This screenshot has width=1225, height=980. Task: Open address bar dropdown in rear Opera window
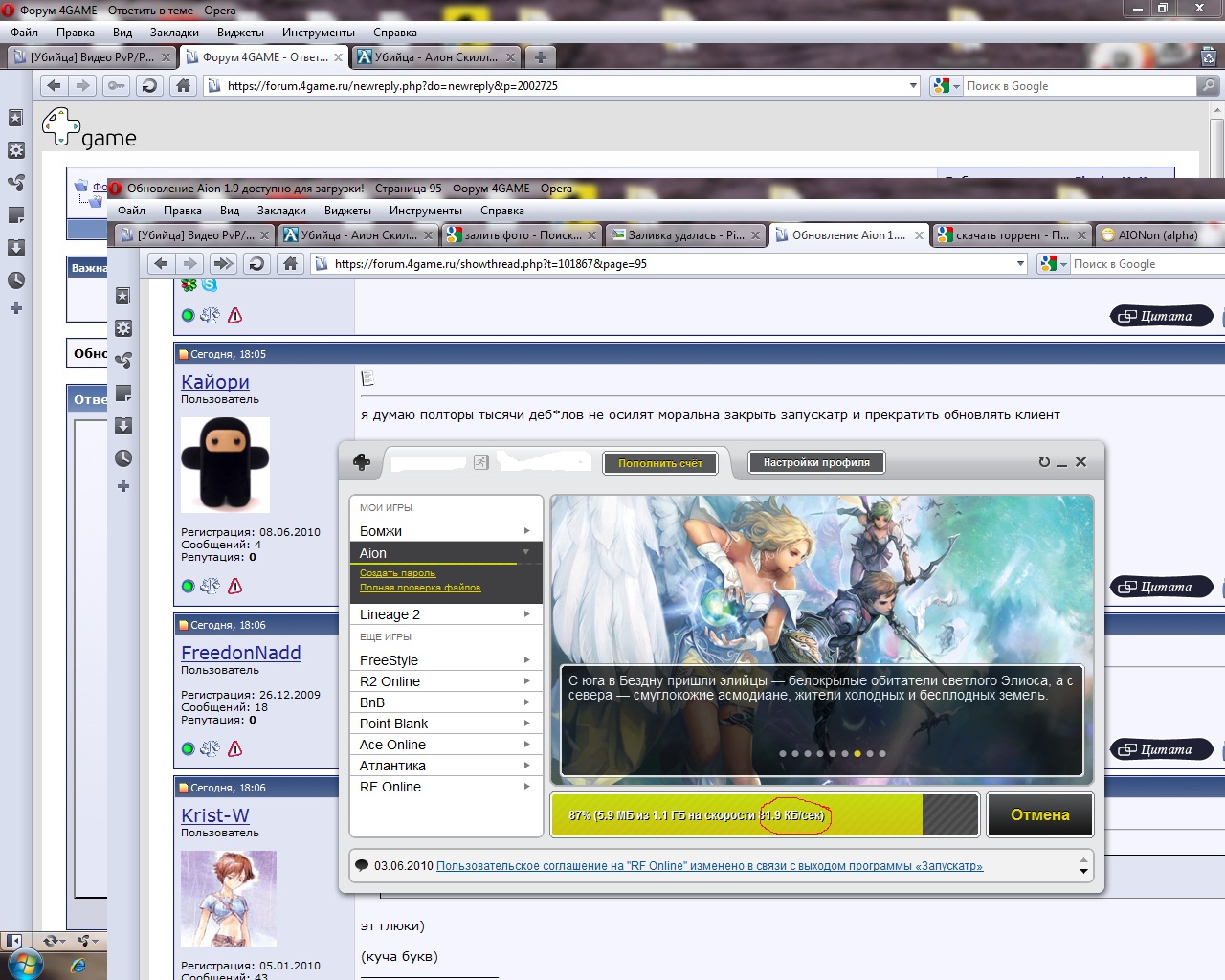point(913,85)
